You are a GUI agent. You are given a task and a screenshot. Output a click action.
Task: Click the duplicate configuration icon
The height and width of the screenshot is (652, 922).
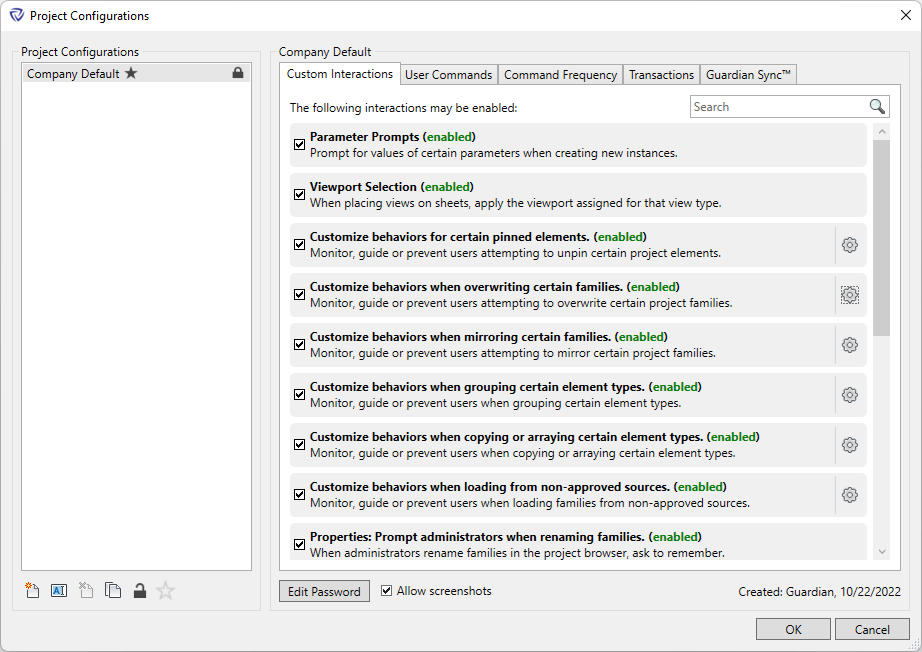[x=113, y=591]
